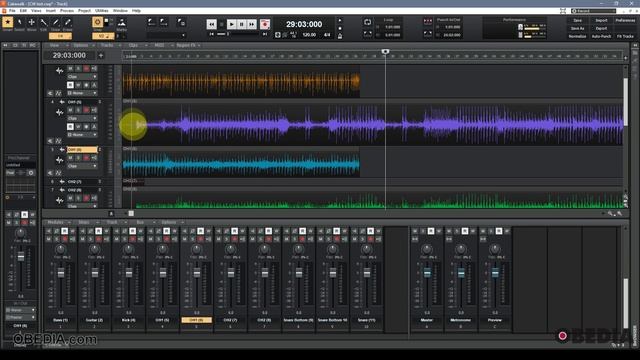Solo the Guitar (2) console strip
Screen dimensions: 640x360
pyautogui.click(x=91, y=239)
